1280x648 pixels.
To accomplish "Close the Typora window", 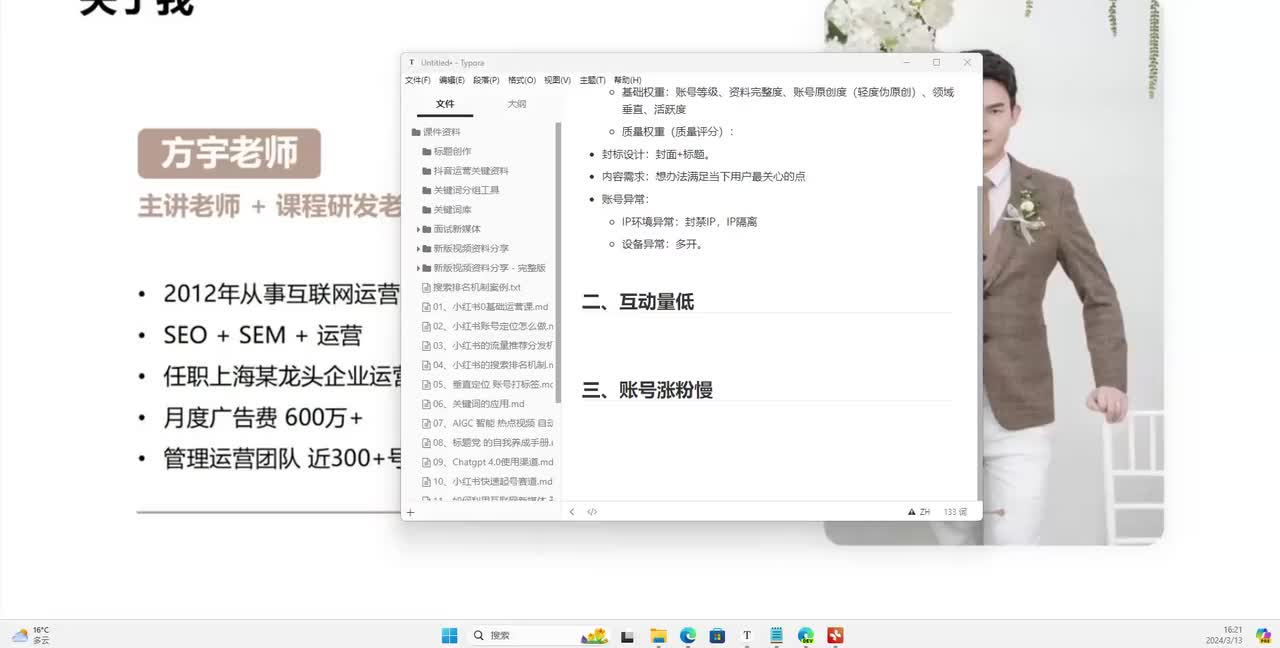I will point(967,62).
